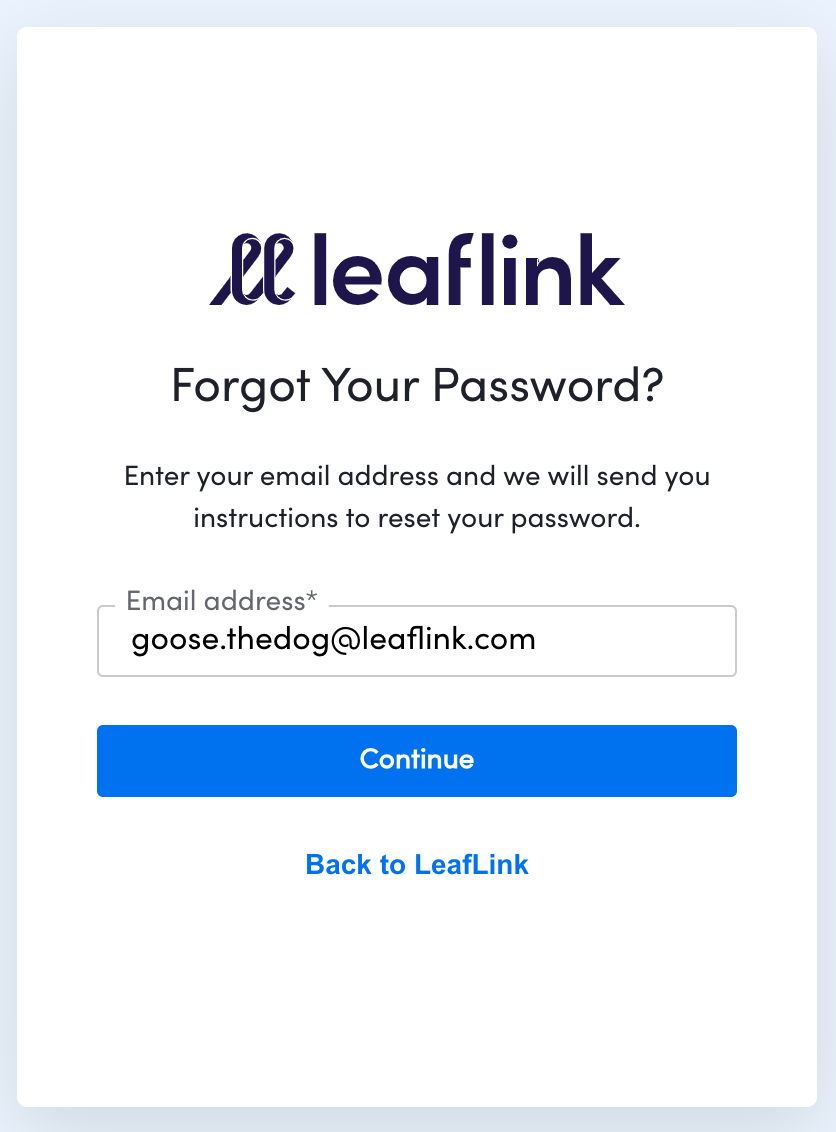Screen dimensions: 836x1132
Task: Click the leaflink wordmark text
Action: click(x=469, y=269)
